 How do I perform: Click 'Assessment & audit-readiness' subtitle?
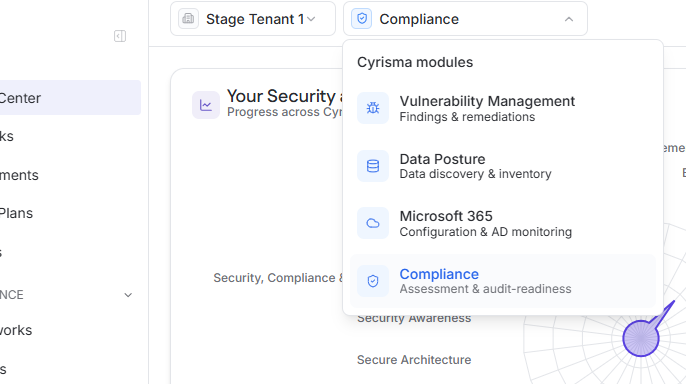pos(485,289)
